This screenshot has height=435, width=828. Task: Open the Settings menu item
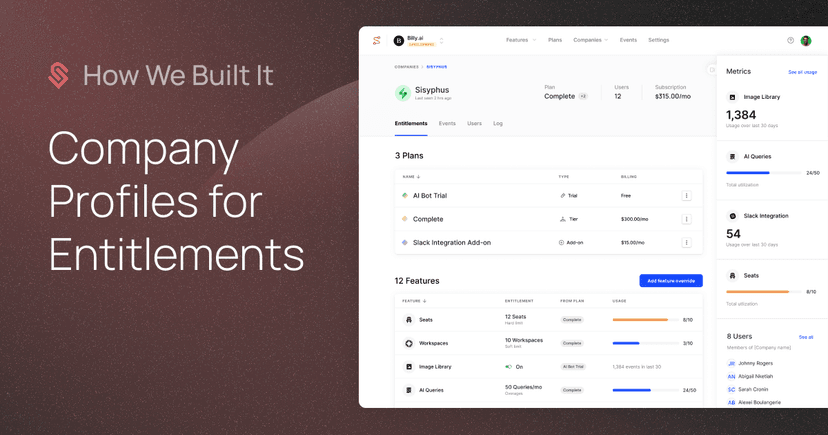point(658,40)
